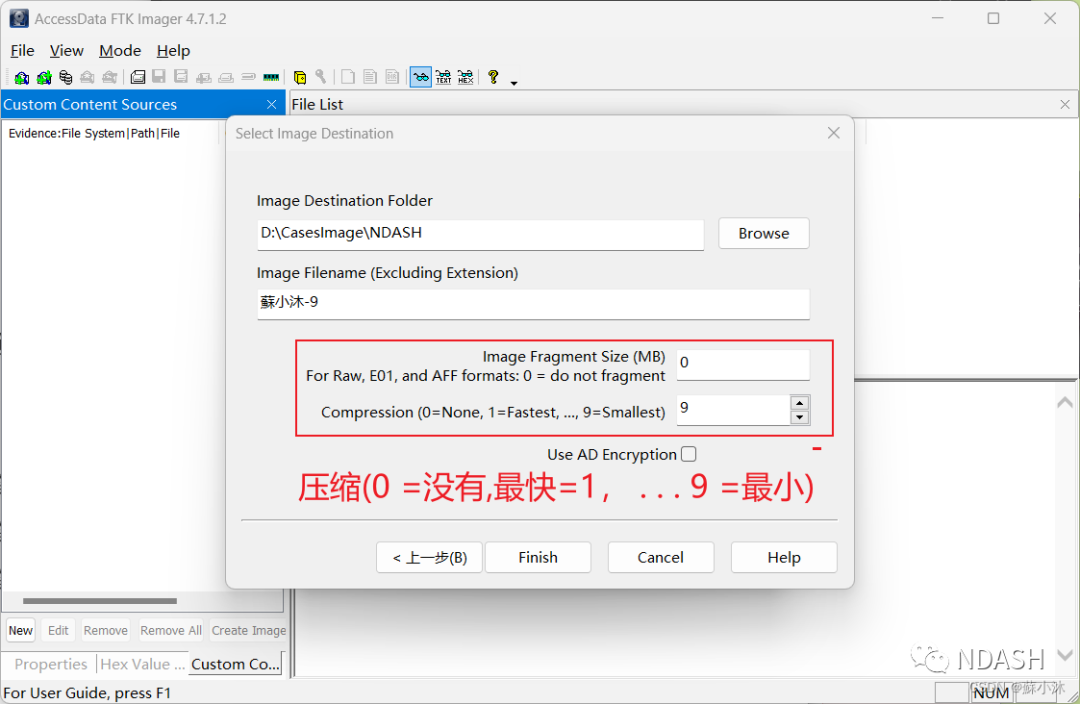The image size is (1080, 704).
Task: Click the Remove Evidence Item toolbar icon
Action: (x=87, y=77)
